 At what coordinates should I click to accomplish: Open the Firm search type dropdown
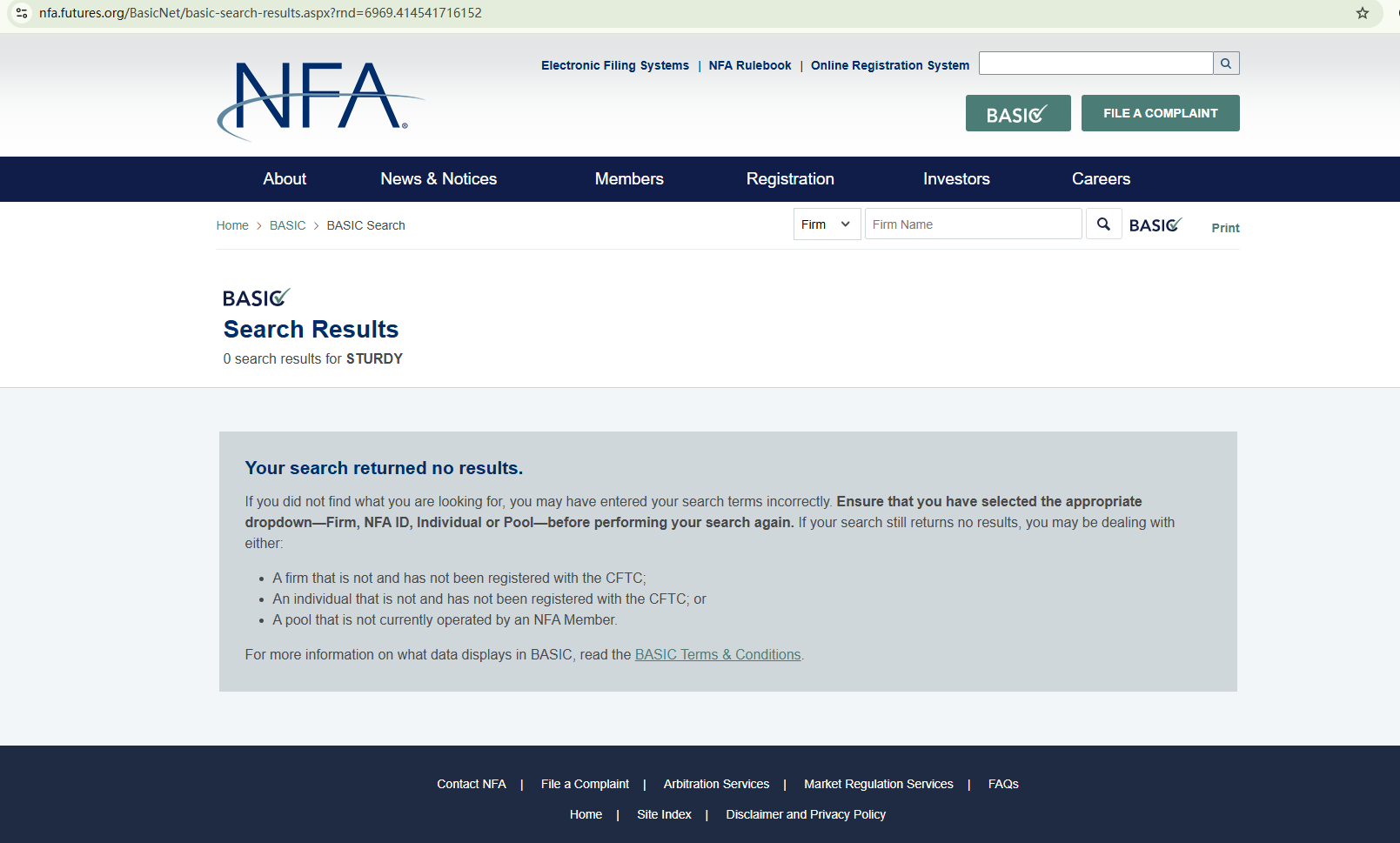point(827,224)
